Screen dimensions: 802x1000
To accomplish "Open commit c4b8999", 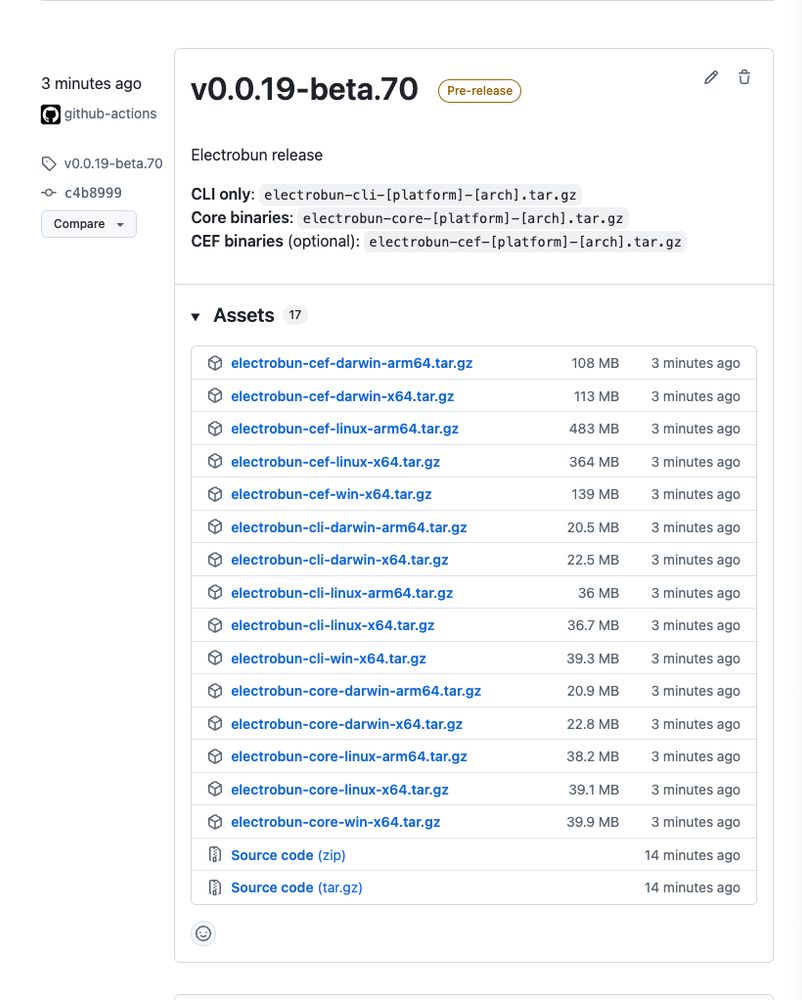I will click(x=92, y=193).
